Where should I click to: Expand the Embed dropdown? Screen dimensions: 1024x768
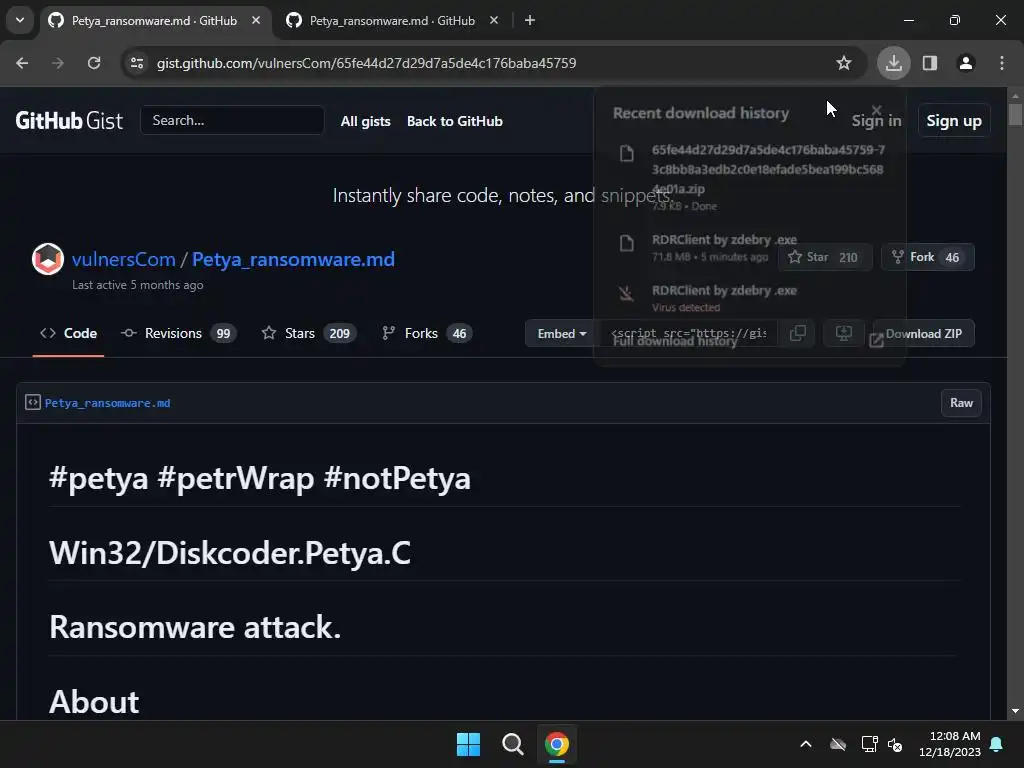(562, 334)
